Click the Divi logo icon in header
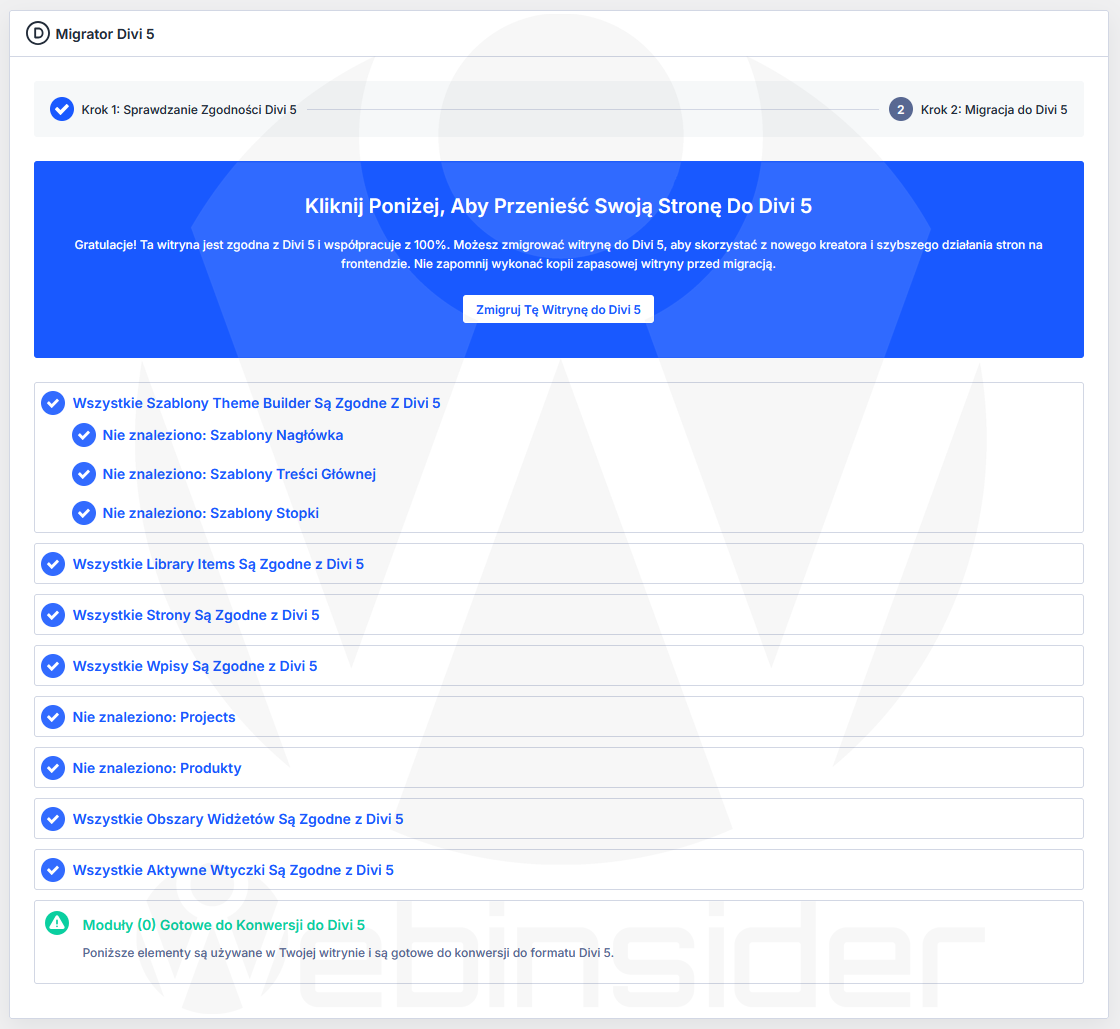This screenshot has height=1029, width=1120. click(x=37, y=34)
